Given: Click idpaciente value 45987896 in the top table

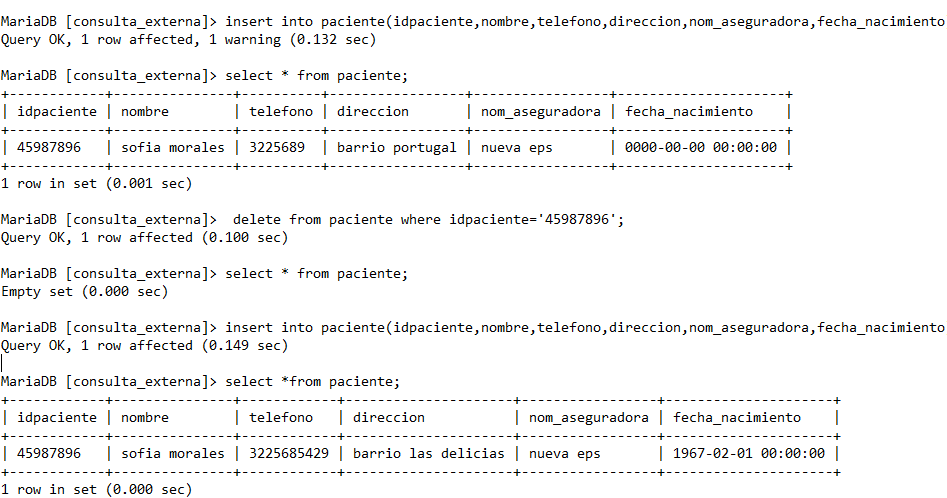Looking at the screenshot, I should click(50, 147).
